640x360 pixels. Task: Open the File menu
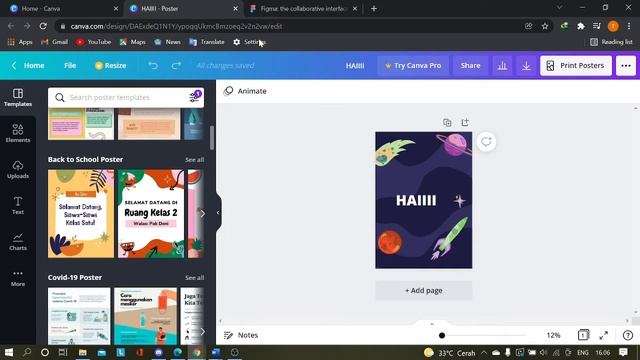pos(70,65)
